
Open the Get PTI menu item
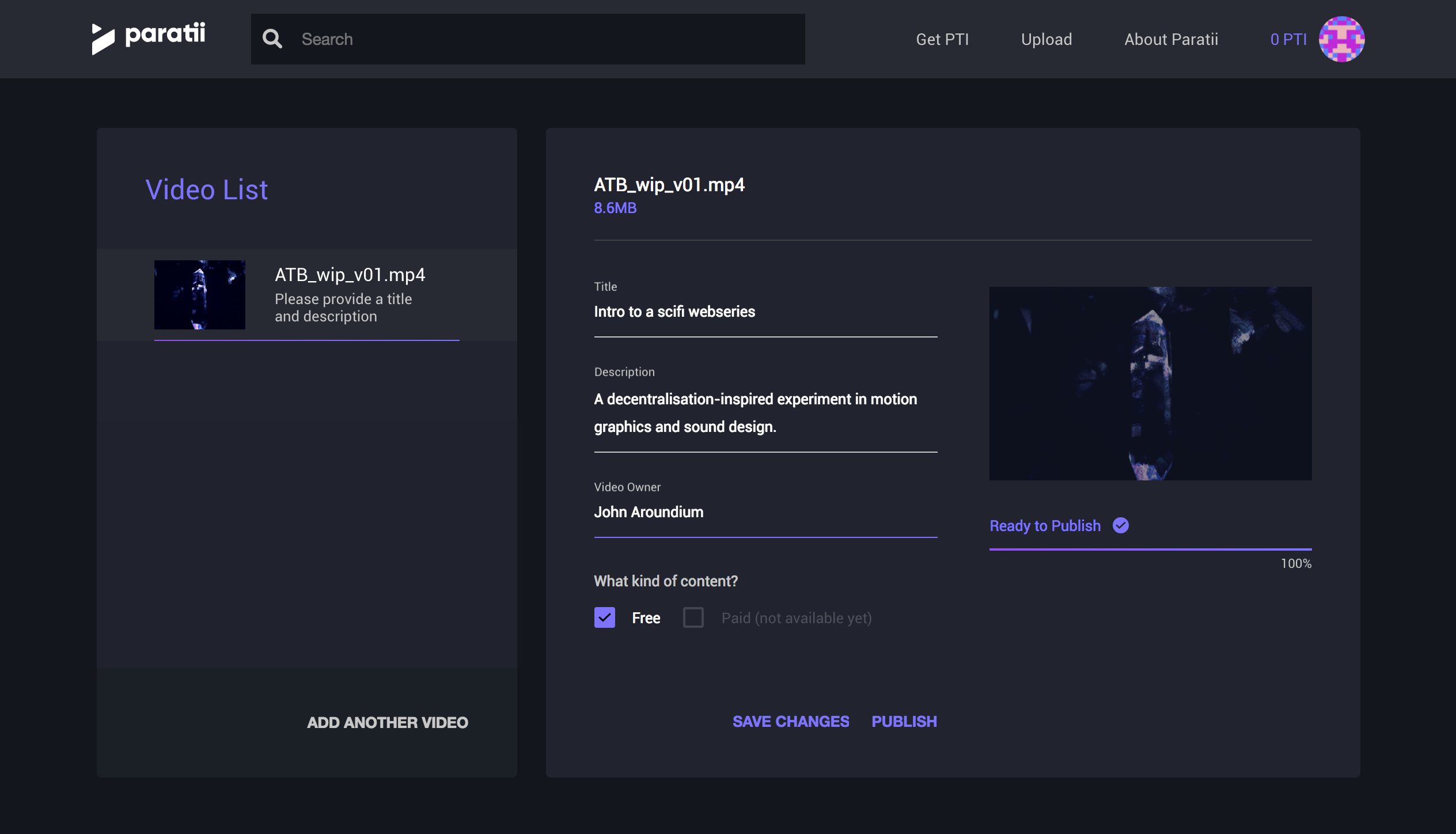pyautogui.click(x=942, y=39)
